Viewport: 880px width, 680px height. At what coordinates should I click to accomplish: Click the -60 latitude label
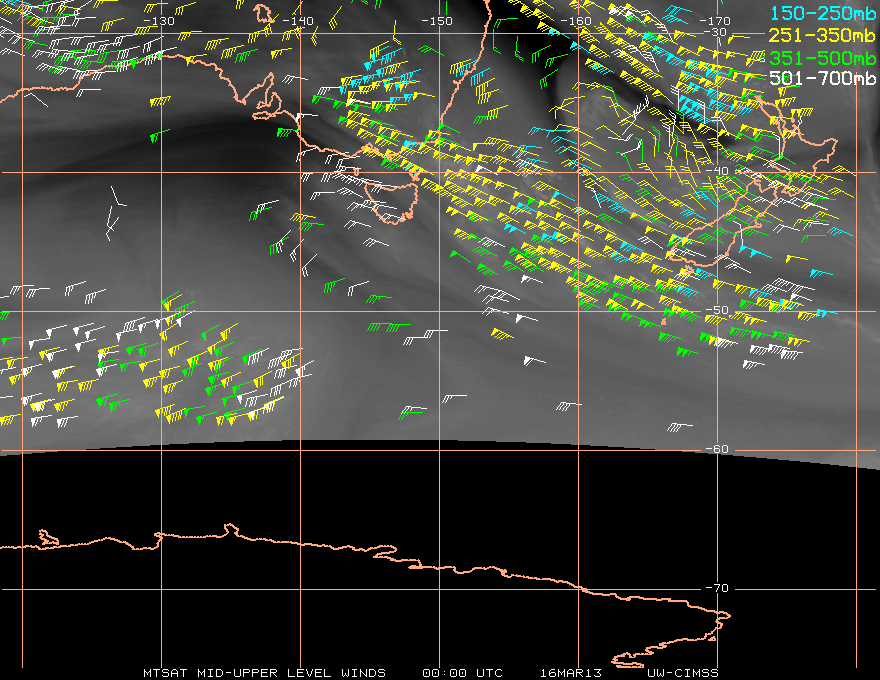(x=717, y=449)
